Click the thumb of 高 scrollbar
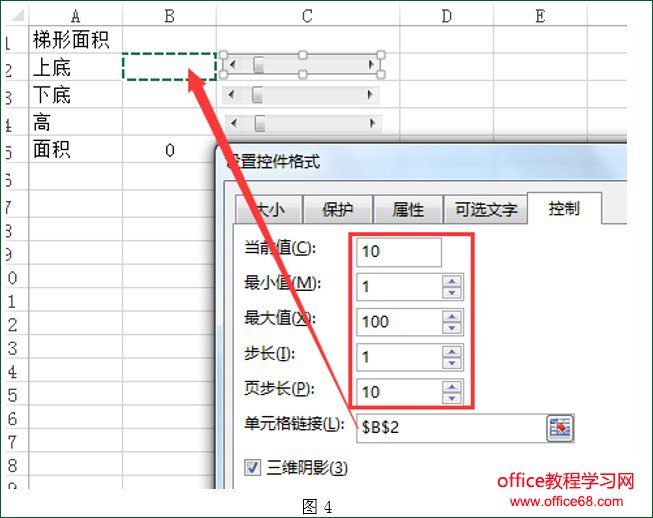The height and width of the screenshot is (518, 653). coord(260,123)
